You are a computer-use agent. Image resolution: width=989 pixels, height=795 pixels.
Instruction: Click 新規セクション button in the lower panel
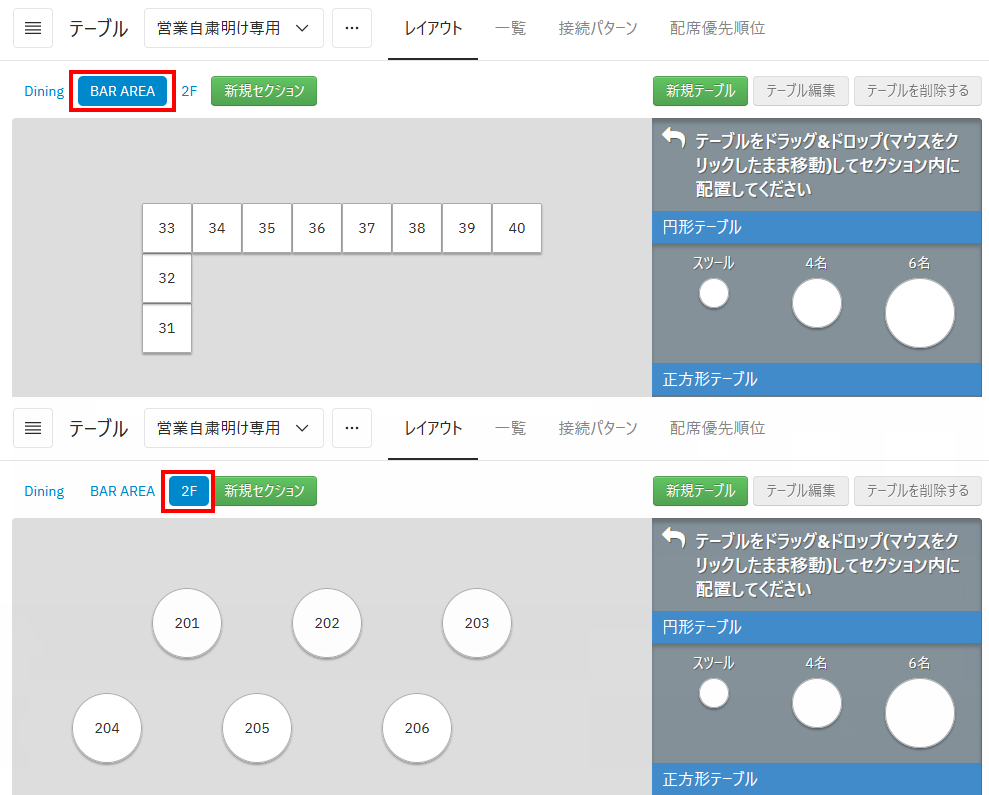pyautogui.click(x=264, y=491)
